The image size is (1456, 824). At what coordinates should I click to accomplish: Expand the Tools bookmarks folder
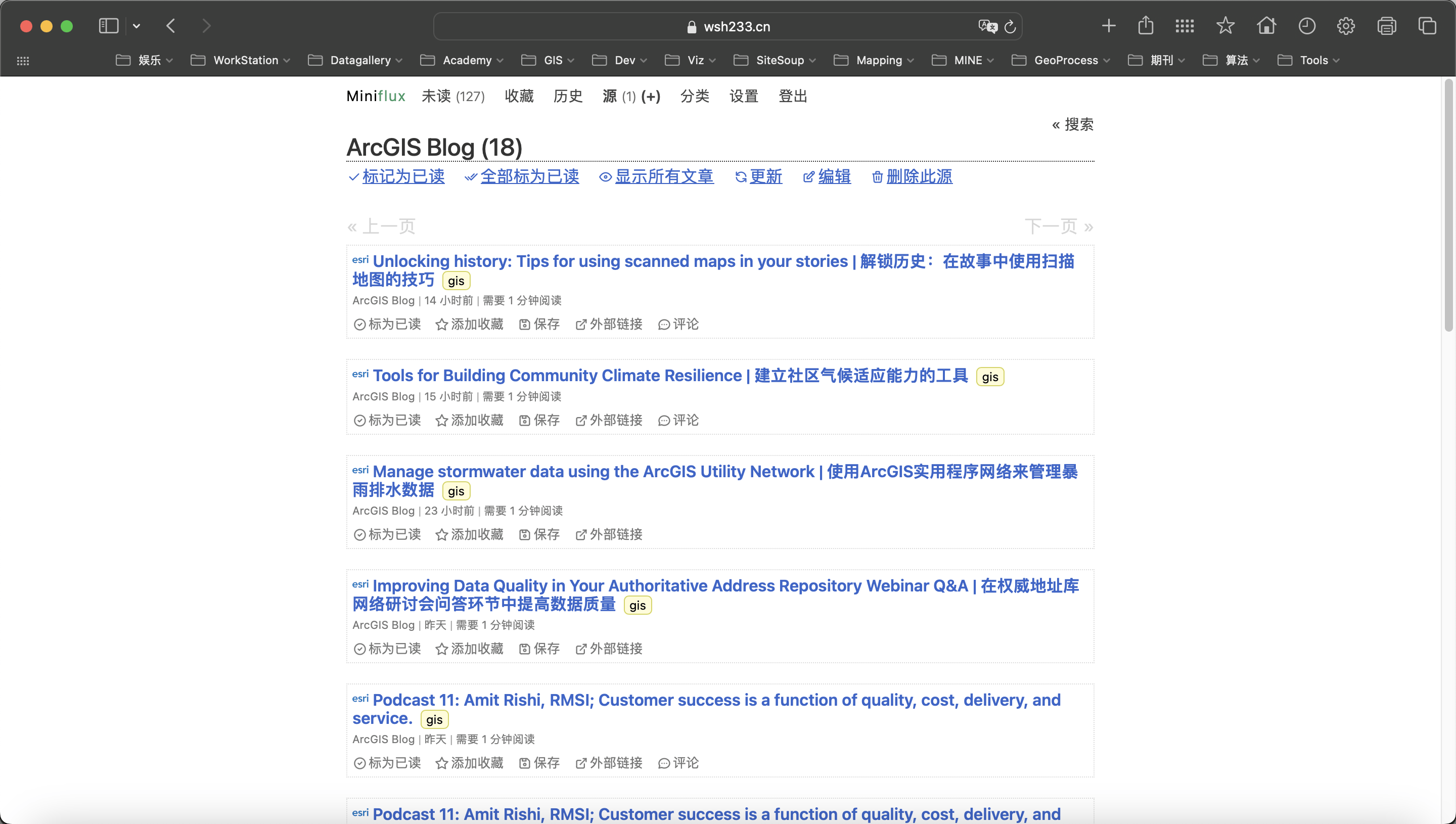point(1309,60)
